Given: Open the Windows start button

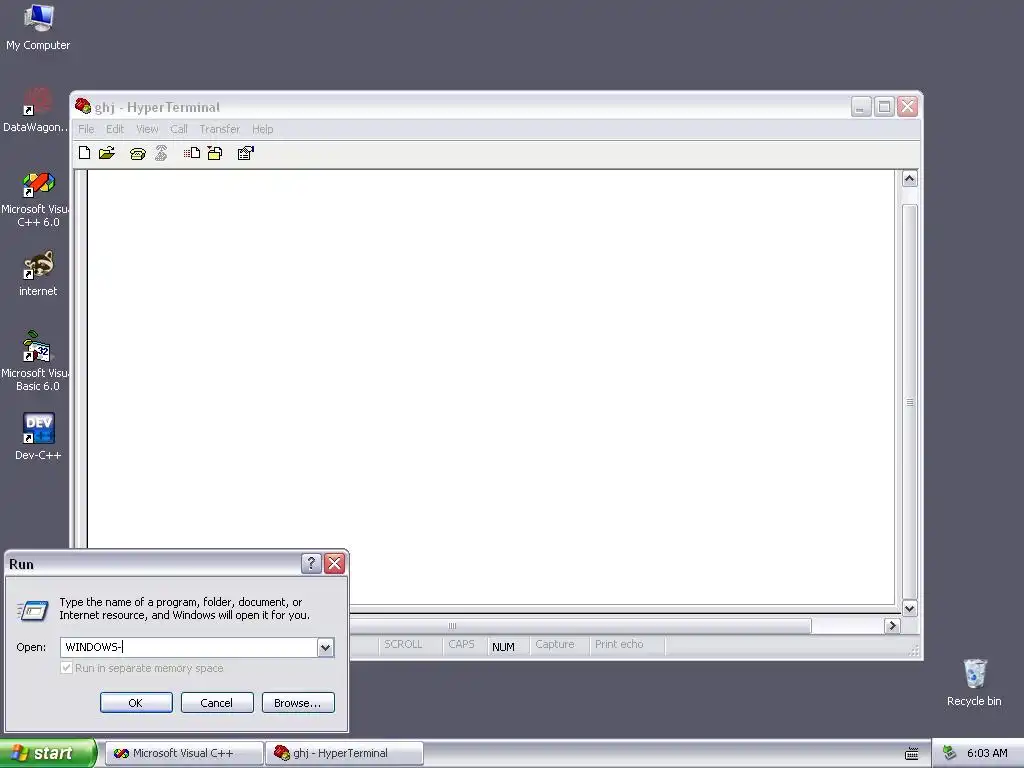Looking at the screenshot, I should [48, 753].
